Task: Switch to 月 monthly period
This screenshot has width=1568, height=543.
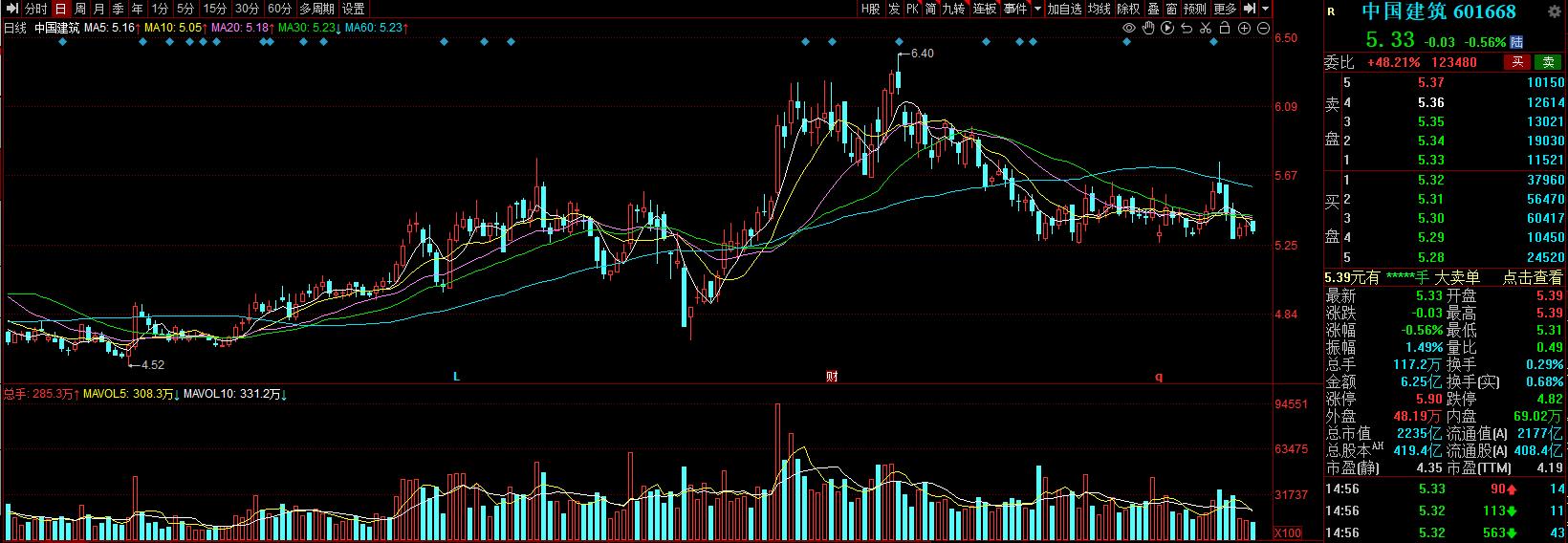Action: click(x=99, y=9)
